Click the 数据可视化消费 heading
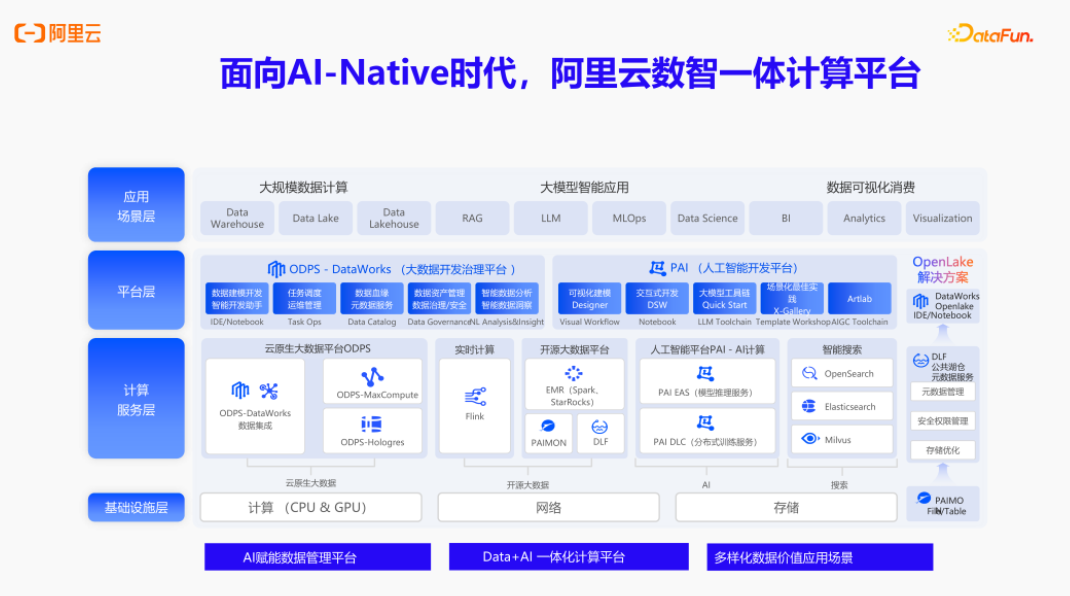Screen dimensions: 1070x596 871,187
